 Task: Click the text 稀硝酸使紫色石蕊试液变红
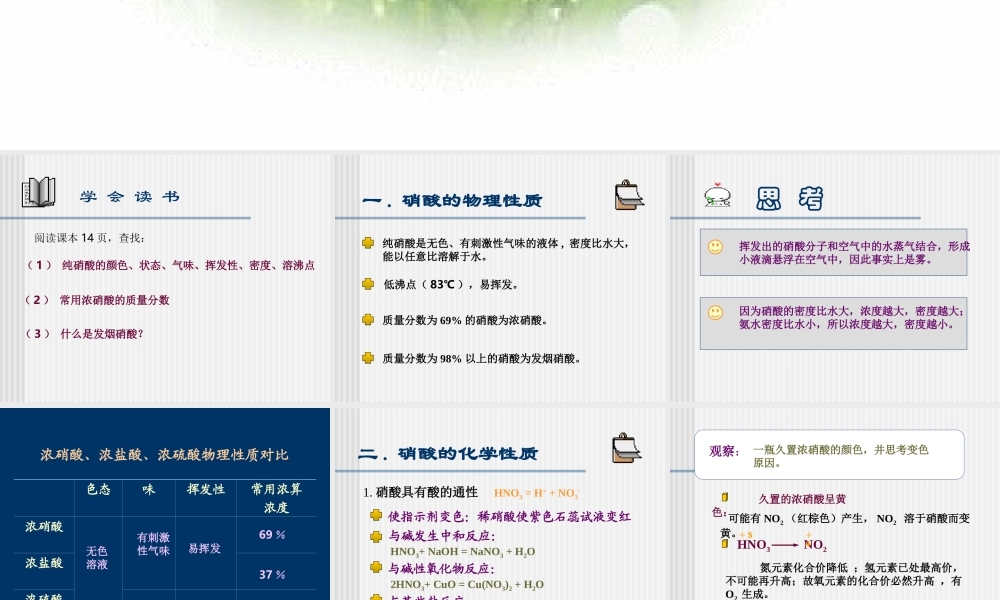[x=554, y=516]
